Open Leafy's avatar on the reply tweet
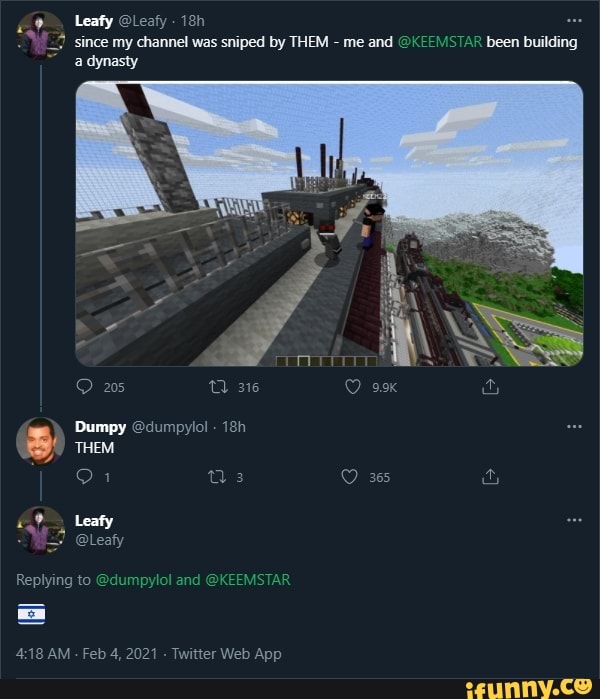The image size is (600, 699). pyautogui.click(x=40, y=530)
